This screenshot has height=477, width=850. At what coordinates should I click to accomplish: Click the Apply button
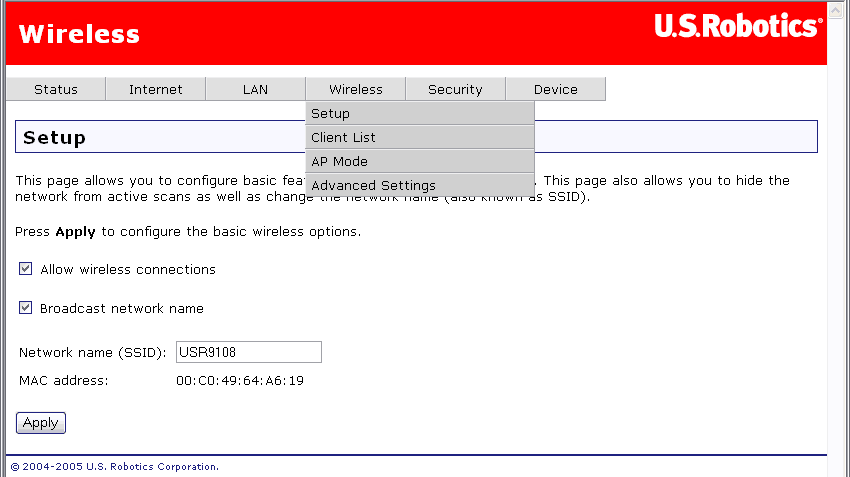[41, 423]
